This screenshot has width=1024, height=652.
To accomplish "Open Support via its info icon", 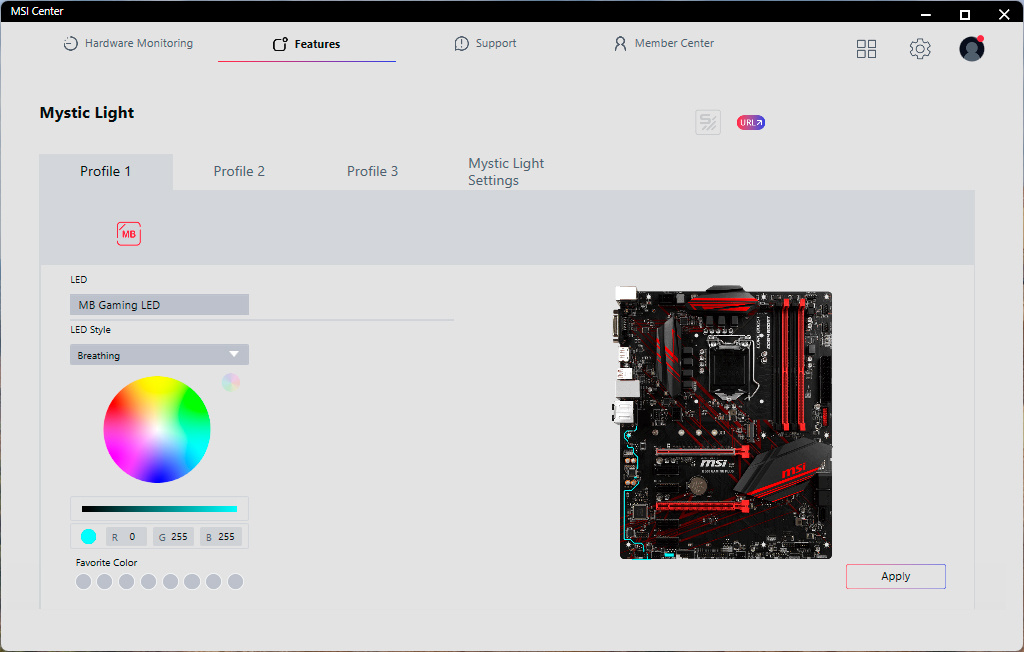I will pos(461,43).
